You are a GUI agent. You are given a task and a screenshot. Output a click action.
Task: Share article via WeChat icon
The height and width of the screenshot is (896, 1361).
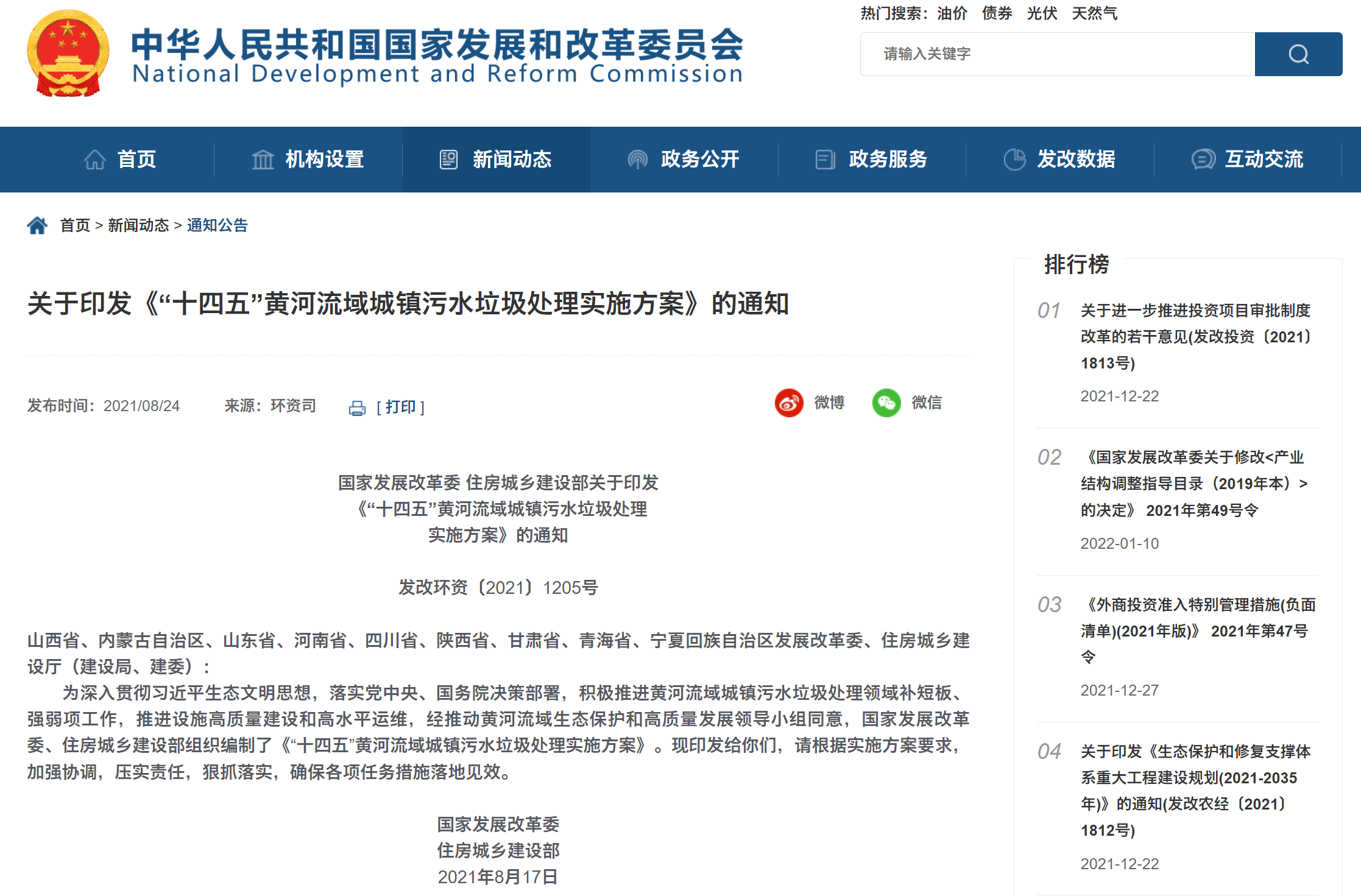[x=886, y=403]
